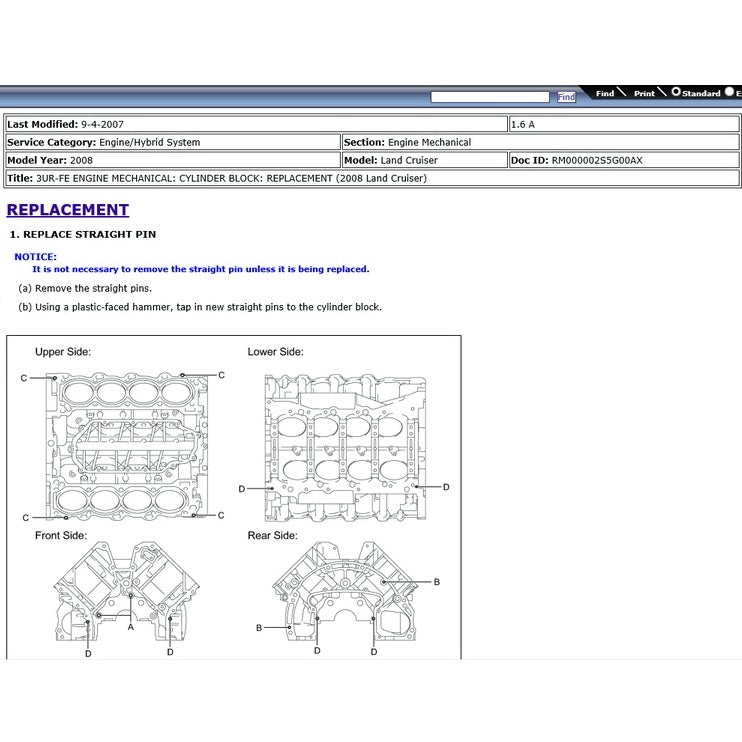
Task: Click the Model Year 2008 cell
Action: [172, 160]
